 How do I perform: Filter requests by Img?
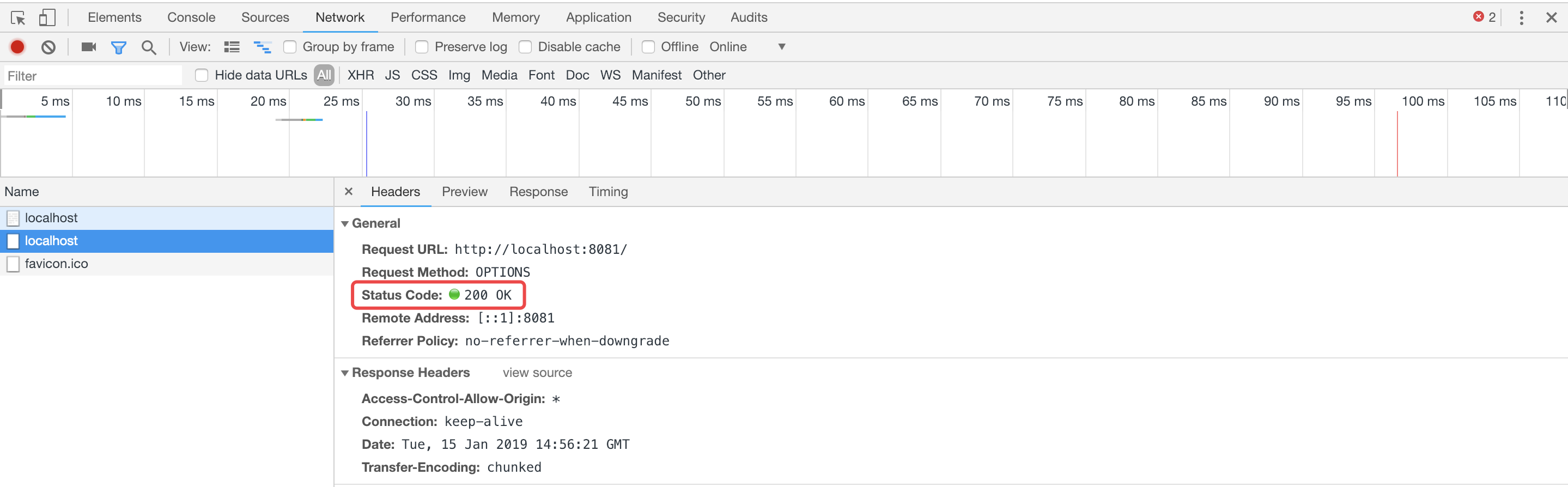tap(459, 75)
